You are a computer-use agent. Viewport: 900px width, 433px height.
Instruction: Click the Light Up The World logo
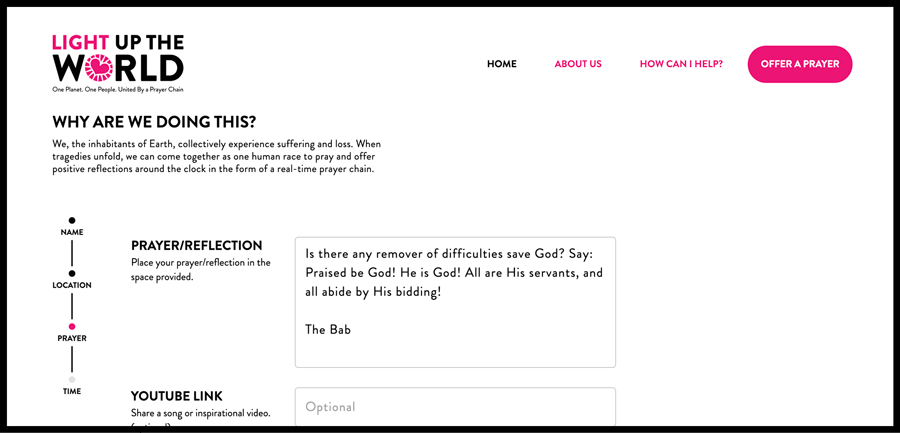[118, 63]
